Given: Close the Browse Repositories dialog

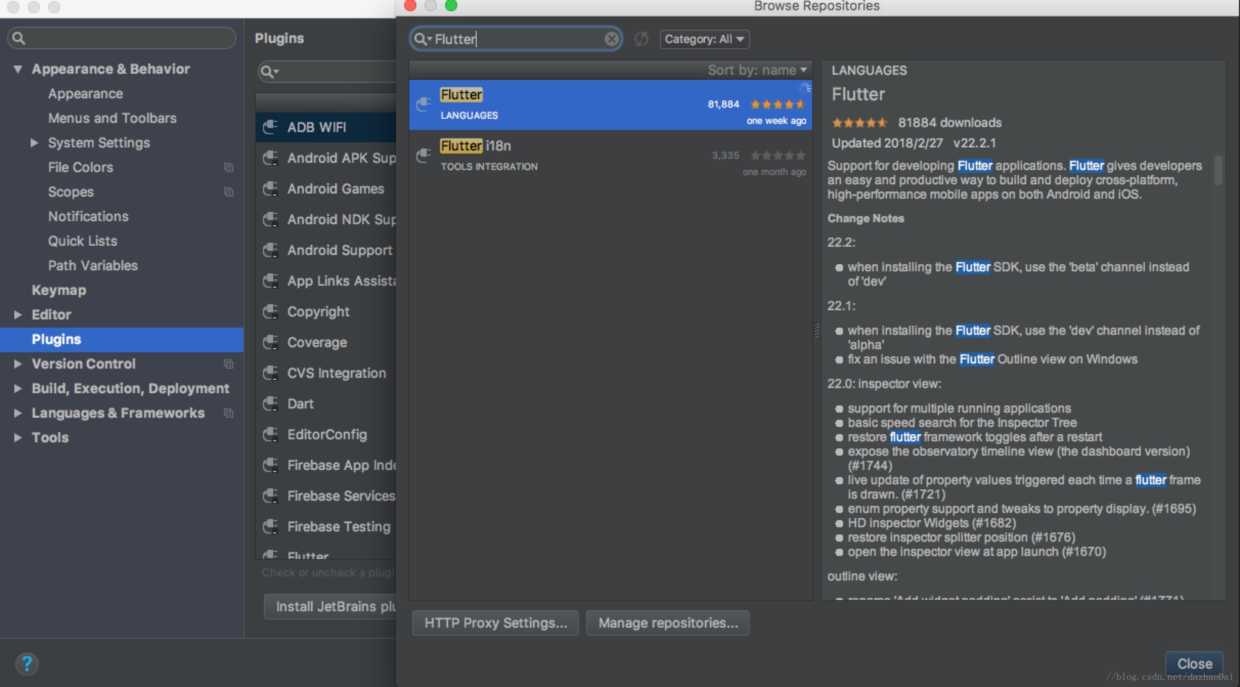Looking at the screenshot, I should [x=1194, y=664].
